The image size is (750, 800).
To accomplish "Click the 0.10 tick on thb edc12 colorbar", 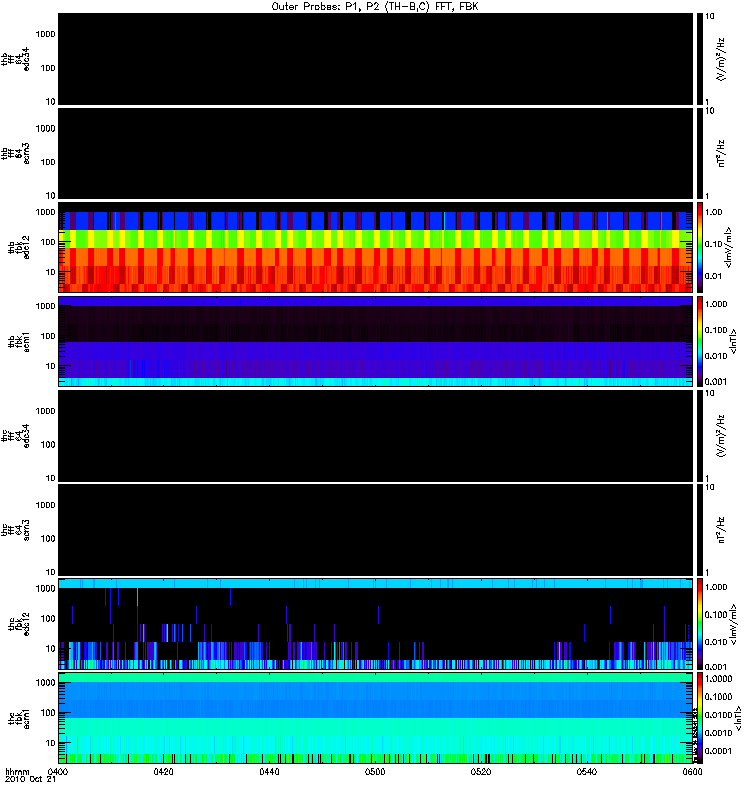I will [713, 244].
